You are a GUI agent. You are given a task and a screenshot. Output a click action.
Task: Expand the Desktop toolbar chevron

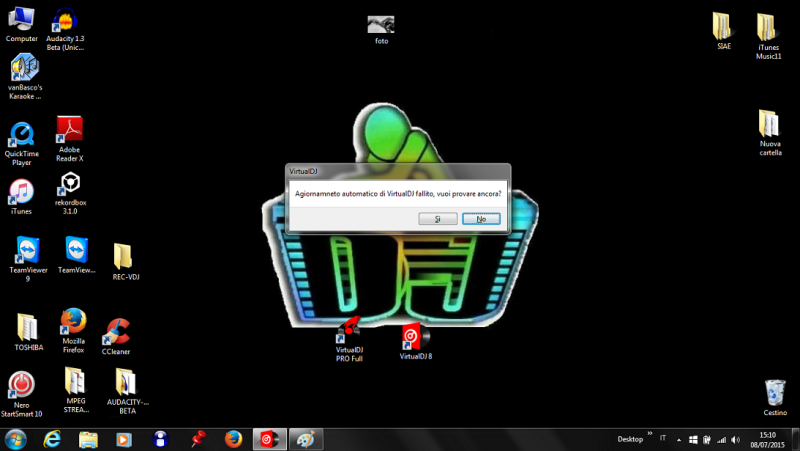pyautogui.click(x=649, y=434)
